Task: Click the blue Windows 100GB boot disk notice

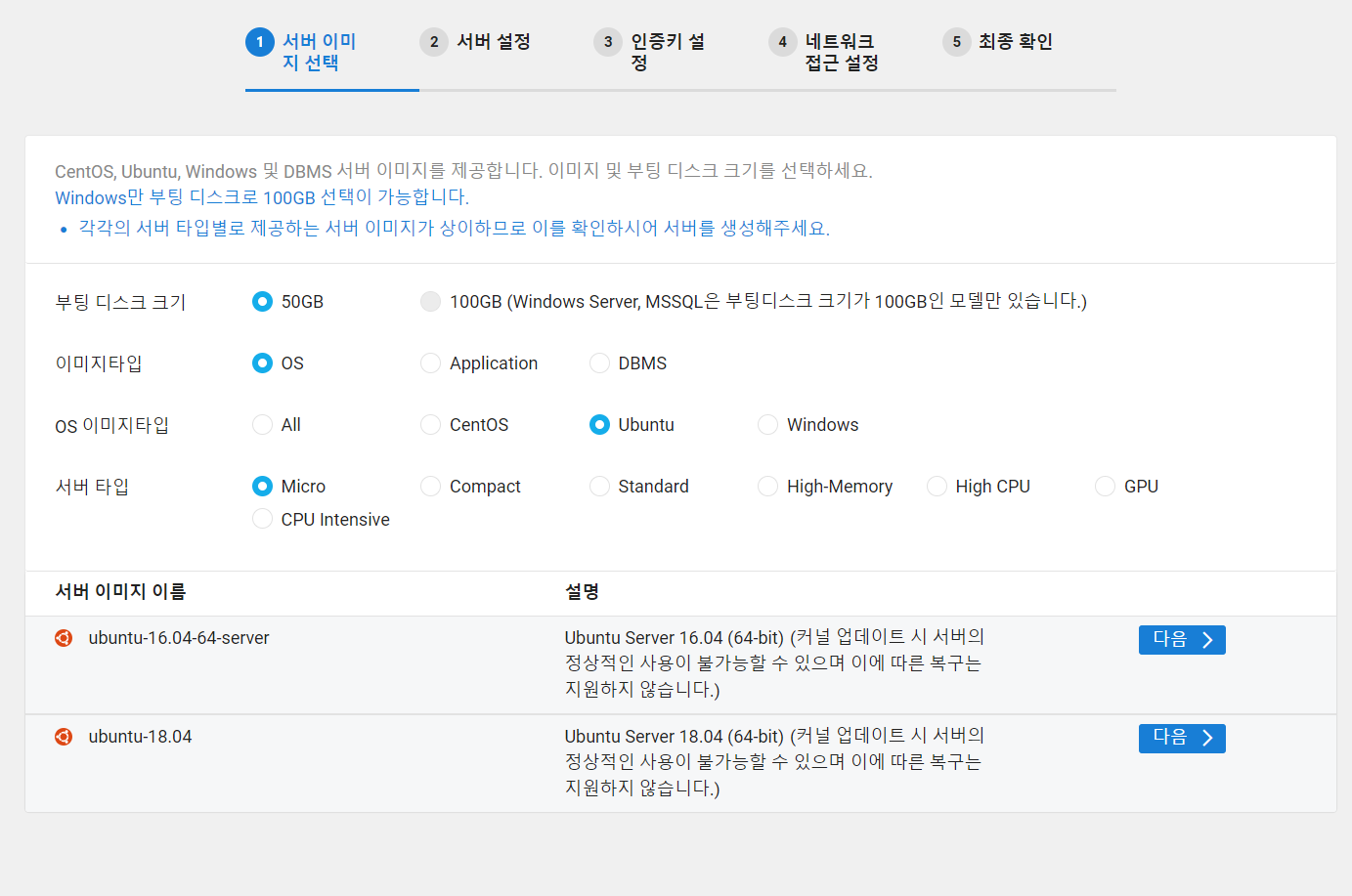Action: point(262,197)
